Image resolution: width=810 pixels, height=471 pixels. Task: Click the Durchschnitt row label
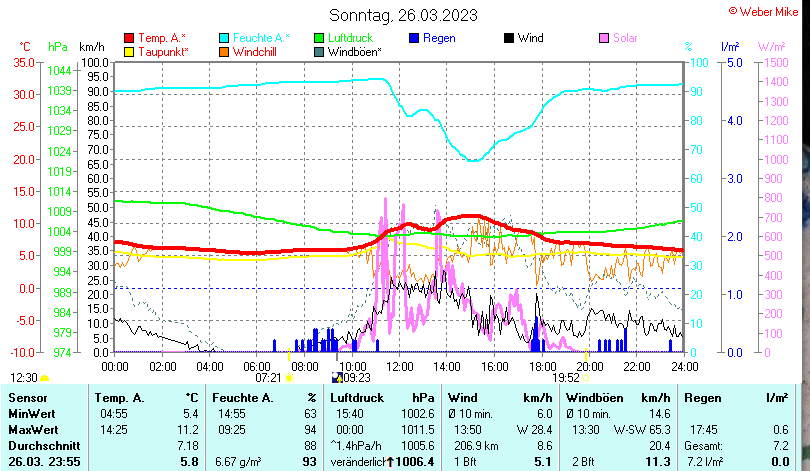click(44, 446)
